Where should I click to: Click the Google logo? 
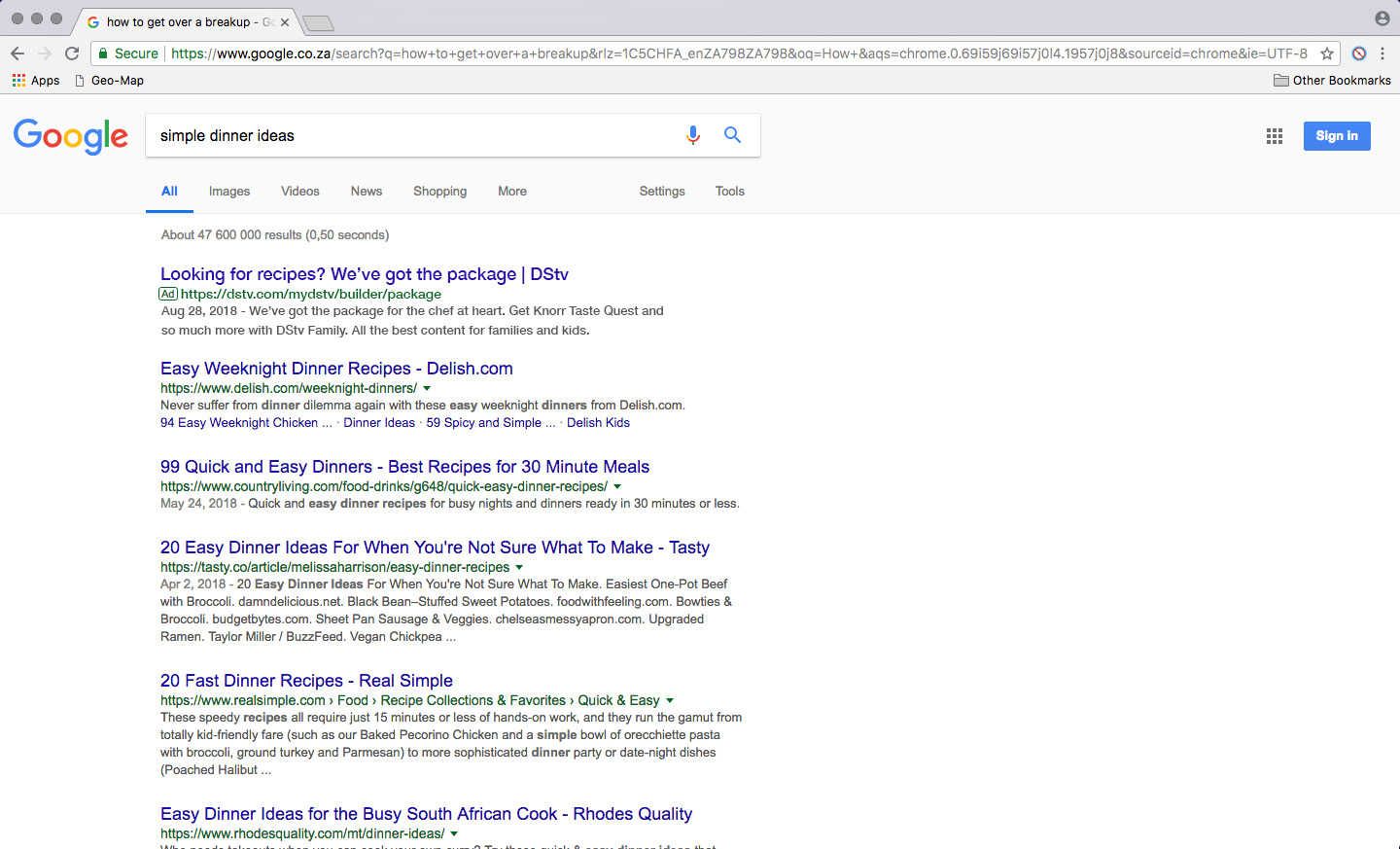coord(71,136)
